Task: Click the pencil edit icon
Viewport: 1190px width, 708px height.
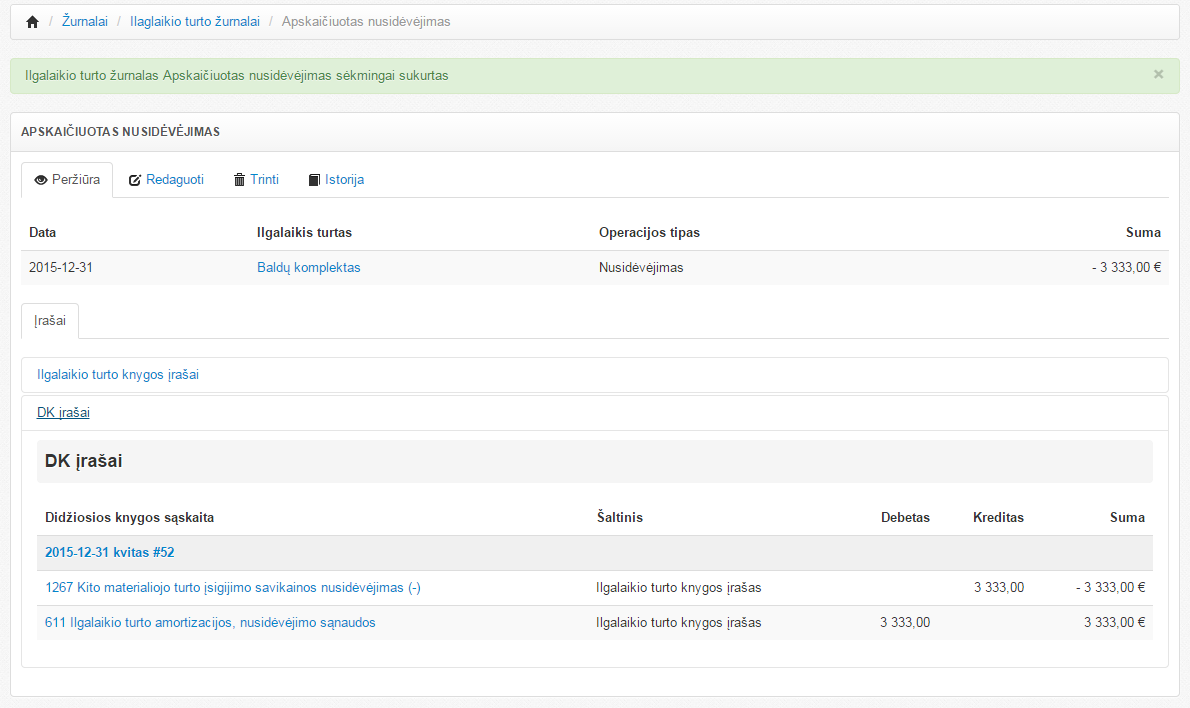Action: [x=135, y=180]
